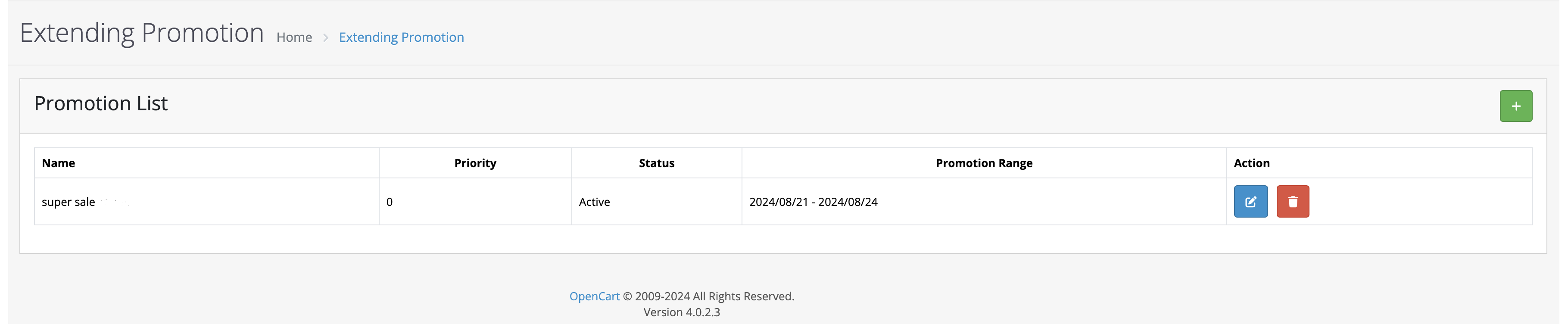Viewport: 1568px width, 324px height.
Task: Click the Priority column header
Action: (475, 163)
